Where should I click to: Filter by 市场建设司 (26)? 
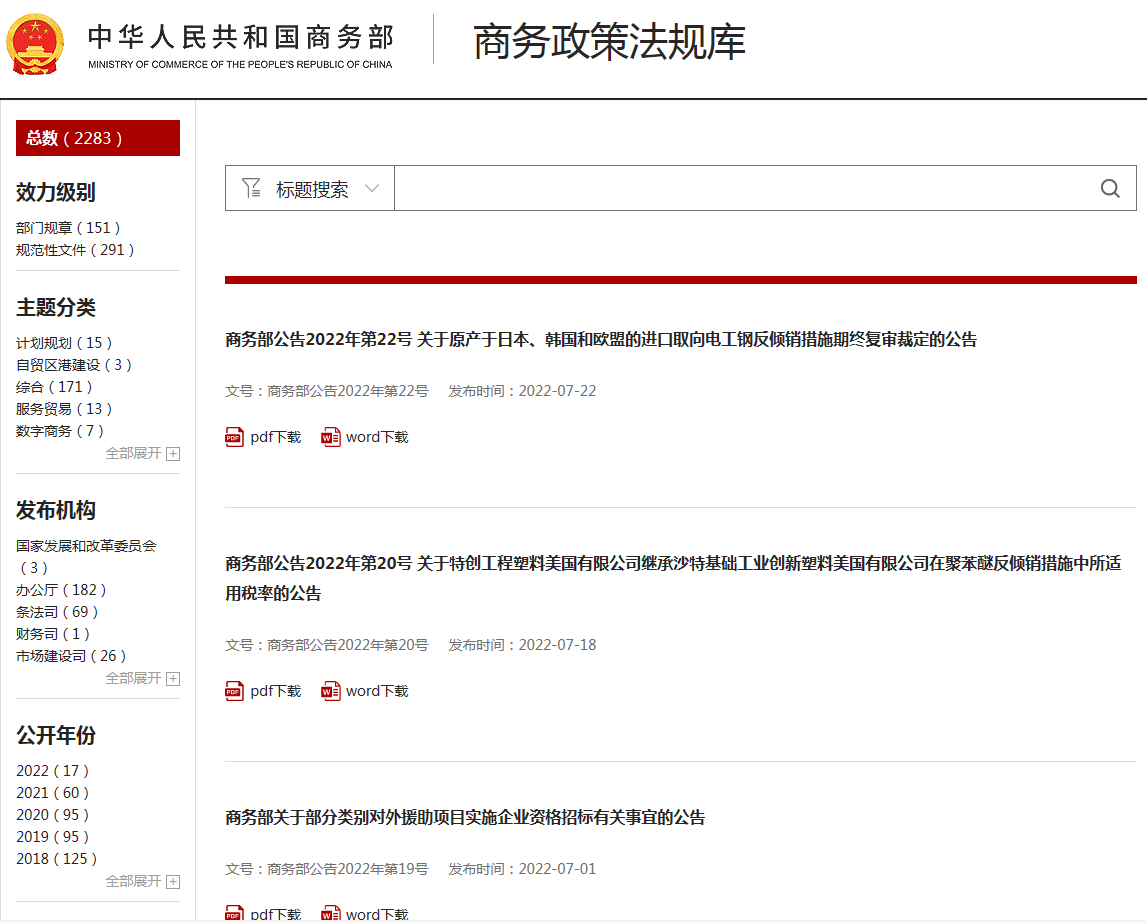tap(71, 656)
